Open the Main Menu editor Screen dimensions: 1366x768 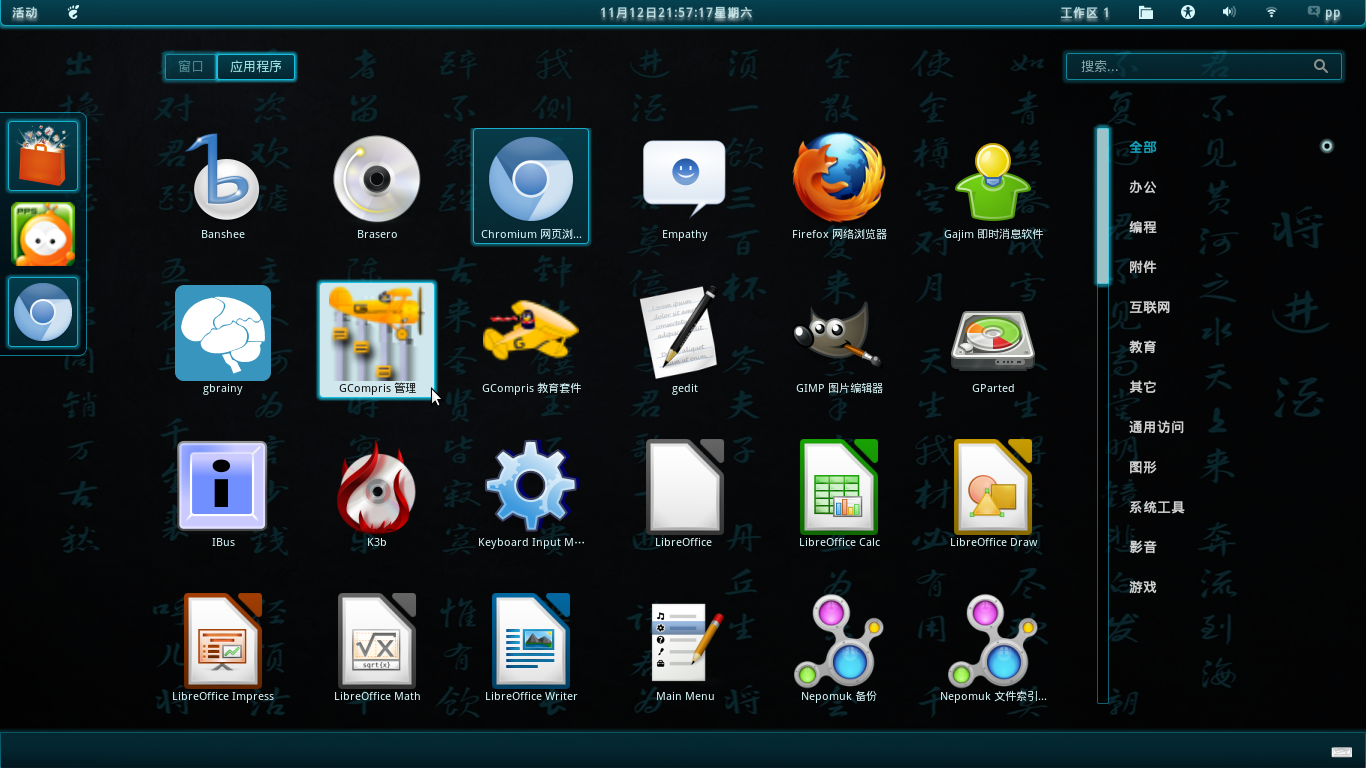tap(685, 648)
